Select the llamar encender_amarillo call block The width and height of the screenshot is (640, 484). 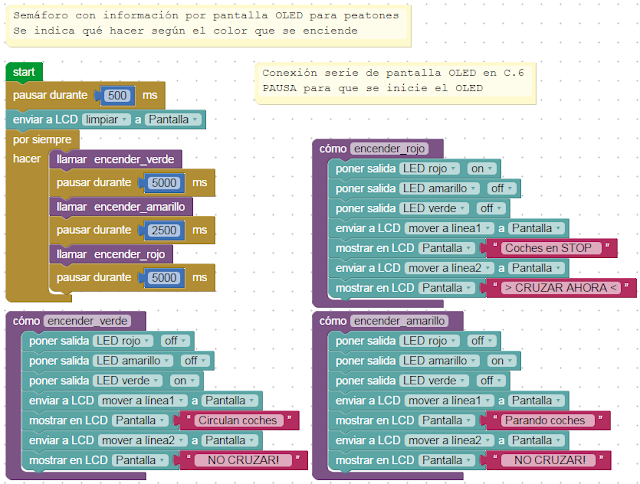tap(121, 207)
